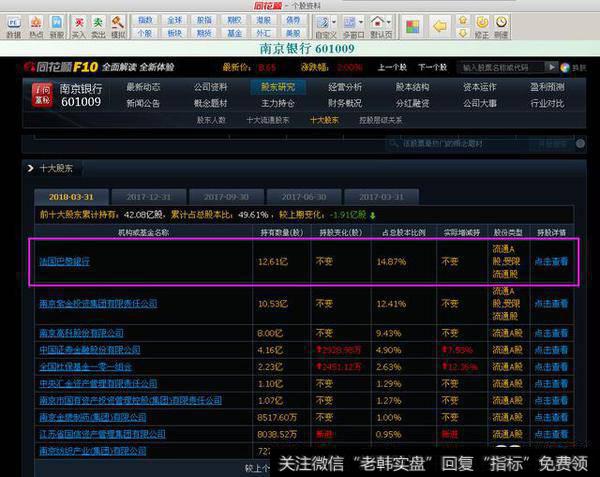600x477 pixels.
Task: Click the 默认页 home page icon
Action: [378, 22]
